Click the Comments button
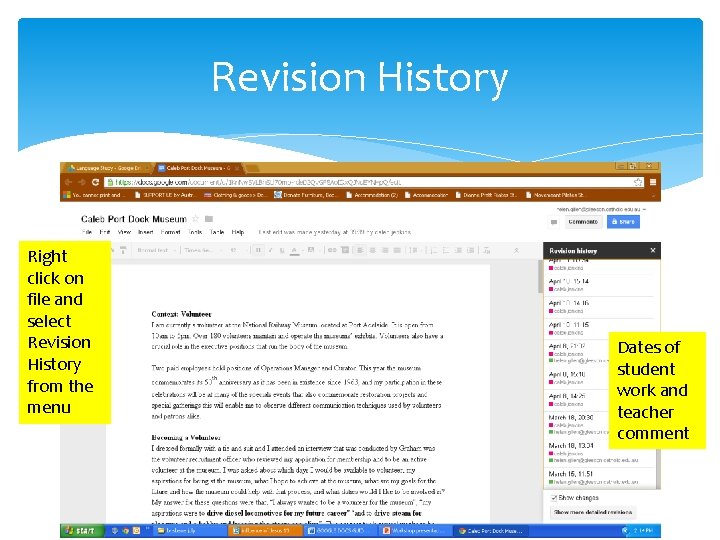The height and width of the screenshot is (540, 720). tap(583, 222)
